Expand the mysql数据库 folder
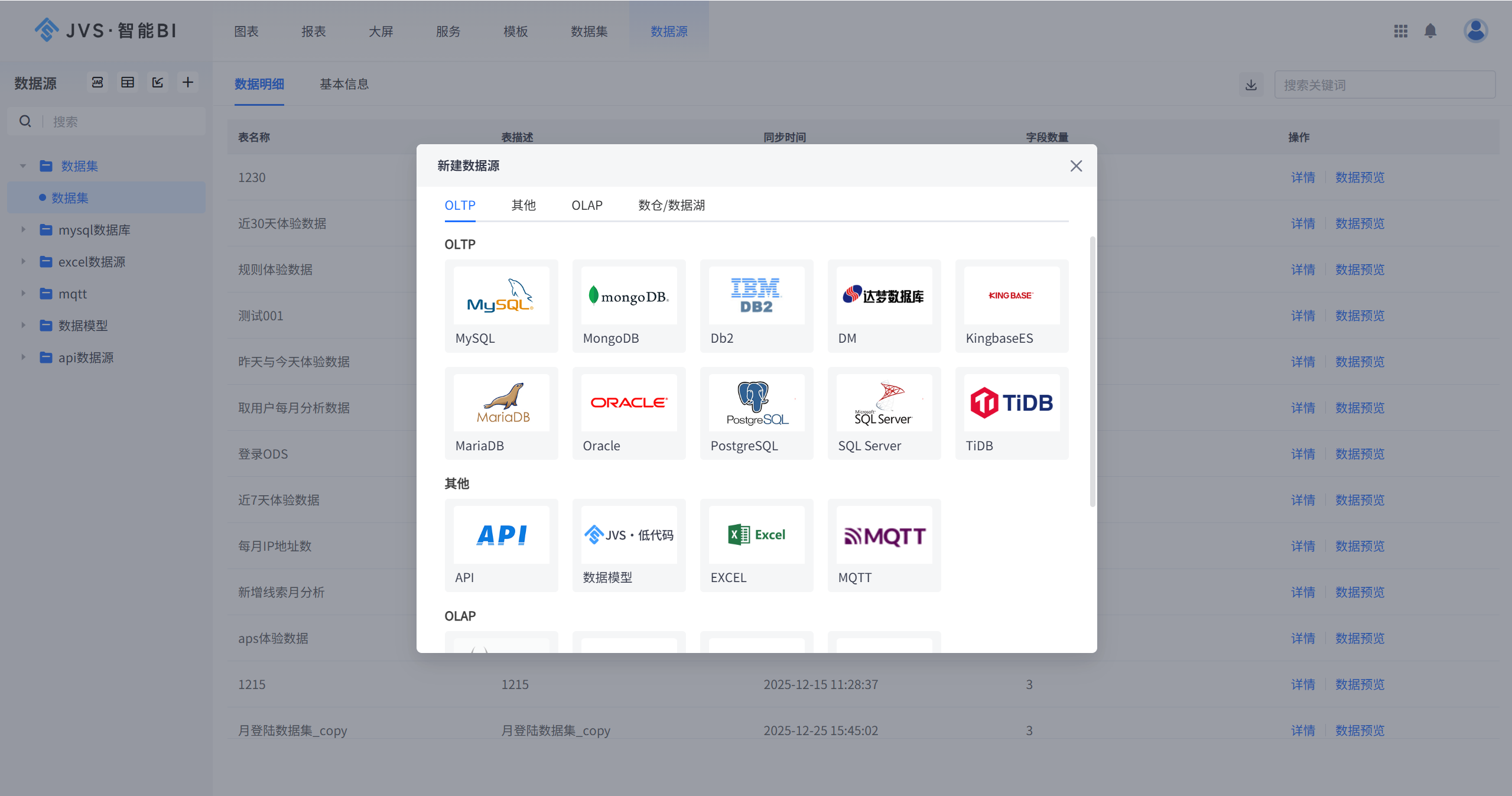1512x796 pixels. tap(24, 229)
